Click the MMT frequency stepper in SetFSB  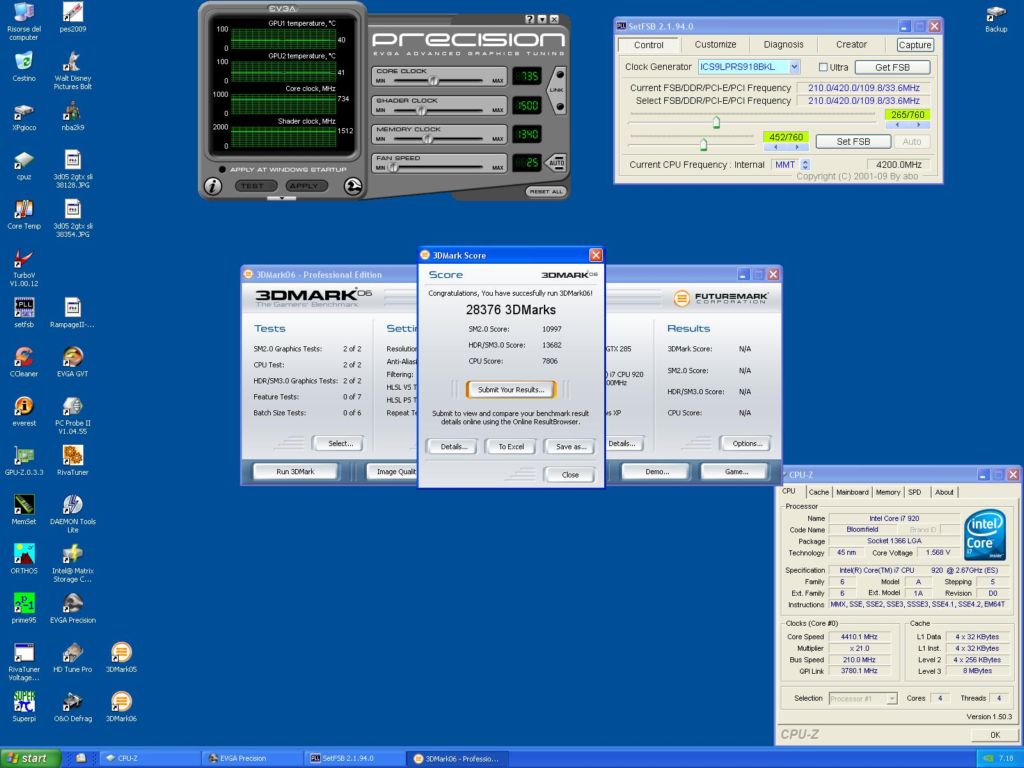(805, 165)
